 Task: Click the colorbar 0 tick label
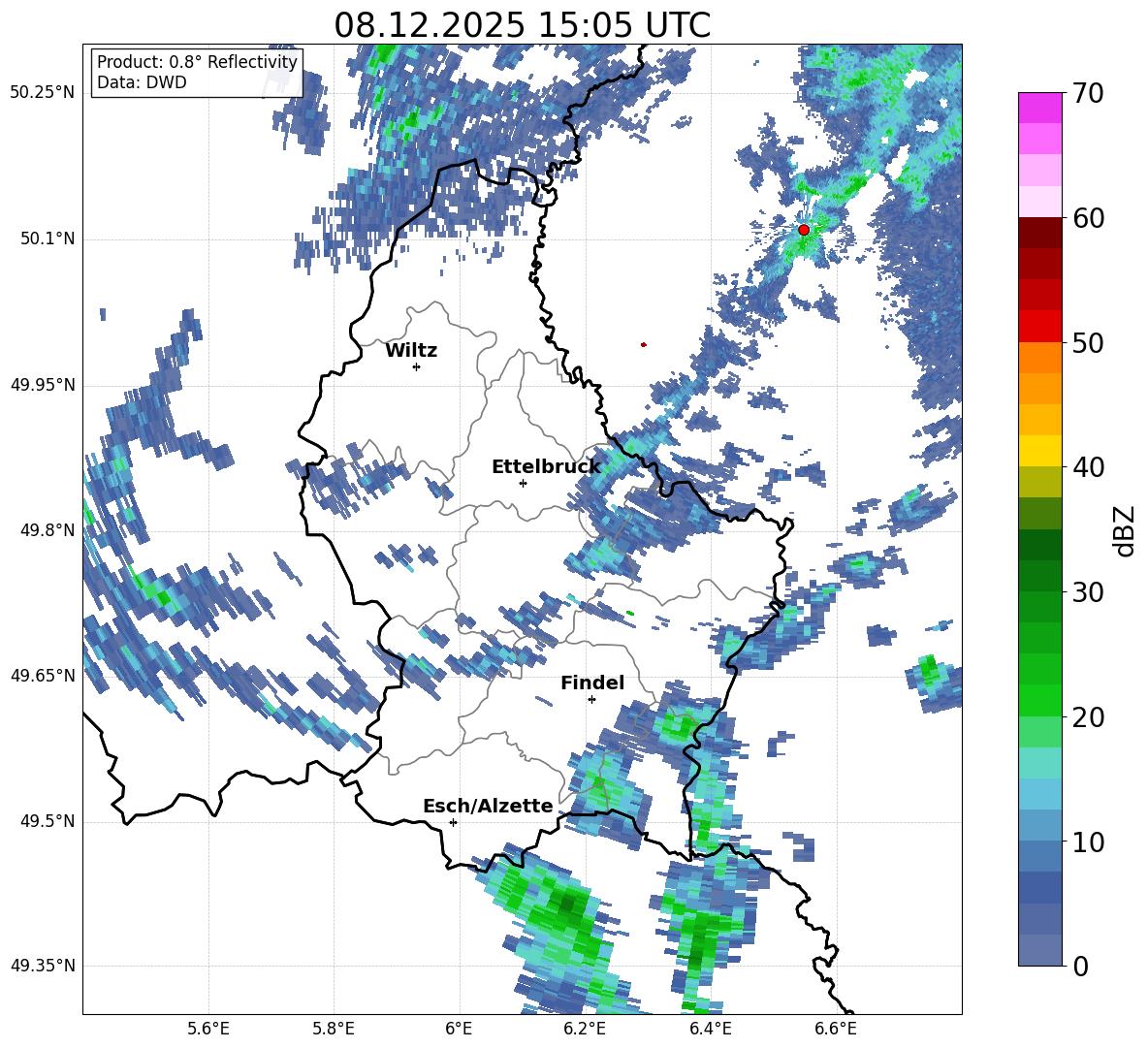point(1080,967)
